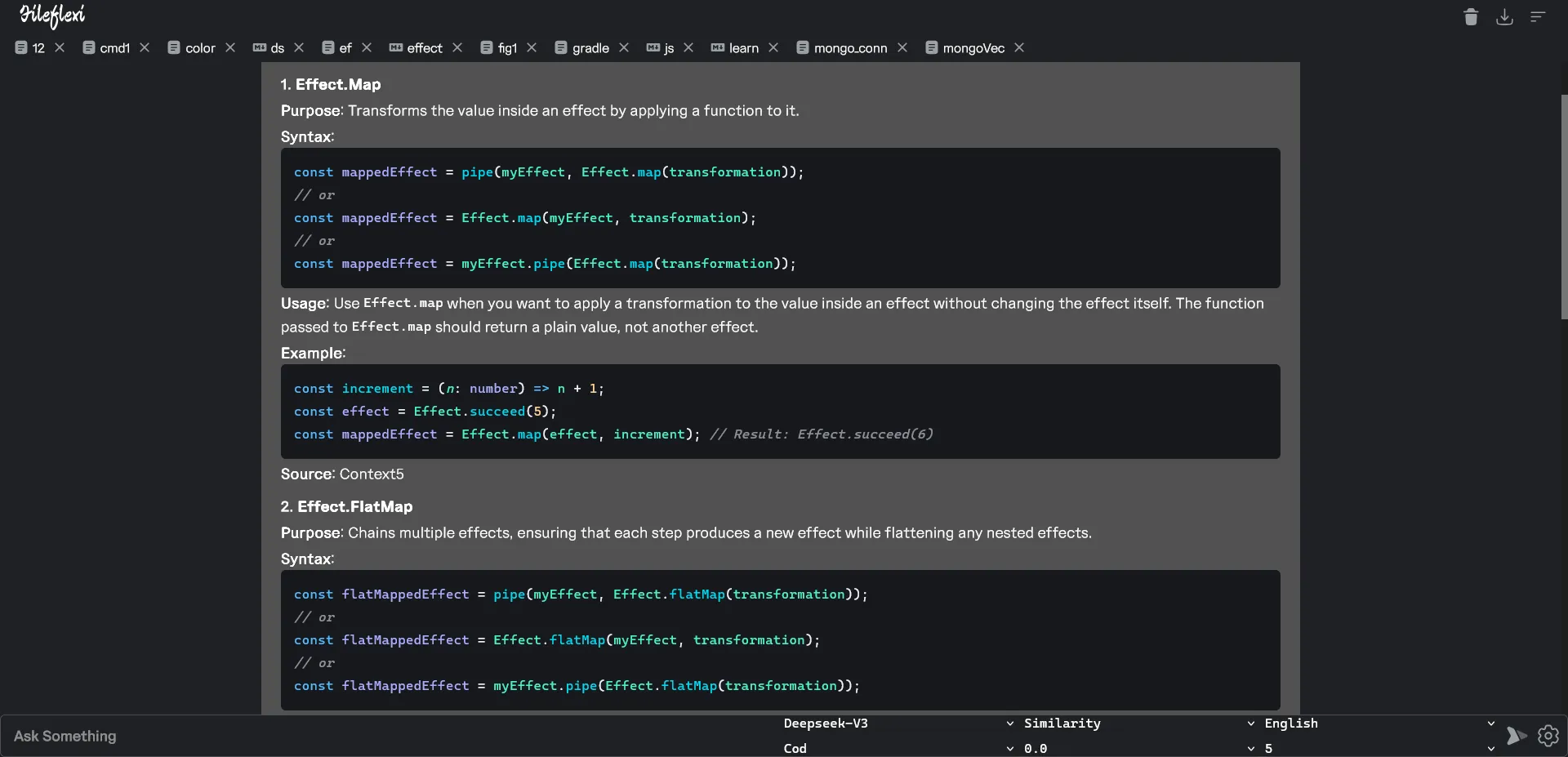Open the sort/filter lines menu icon

click(x=1538, y=17)
